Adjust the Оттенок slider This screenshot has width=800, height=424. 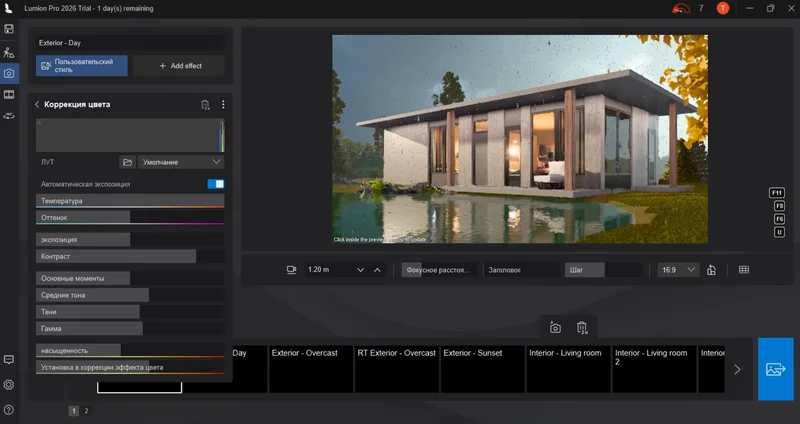tap(130, 218)
